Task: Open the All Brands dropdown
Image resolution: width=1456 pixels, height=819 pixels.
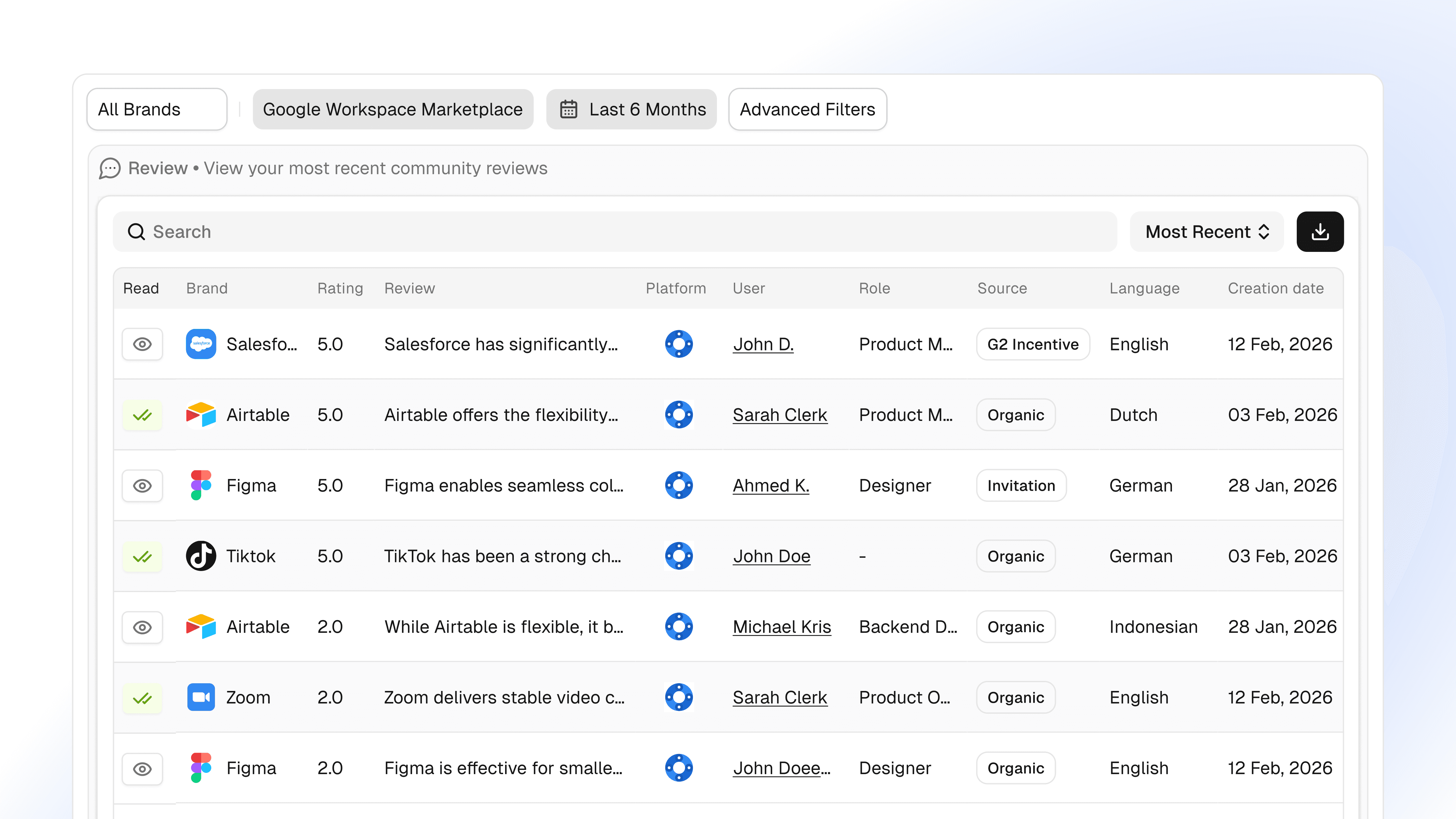Action: 157,109
